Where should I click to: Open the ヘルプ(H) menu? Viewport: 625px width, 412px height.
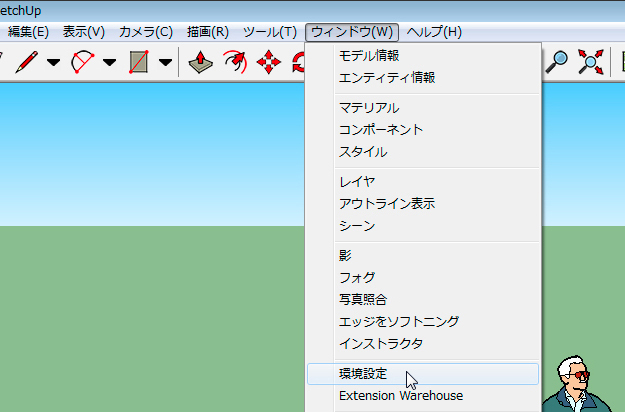(x=434, y=32)
